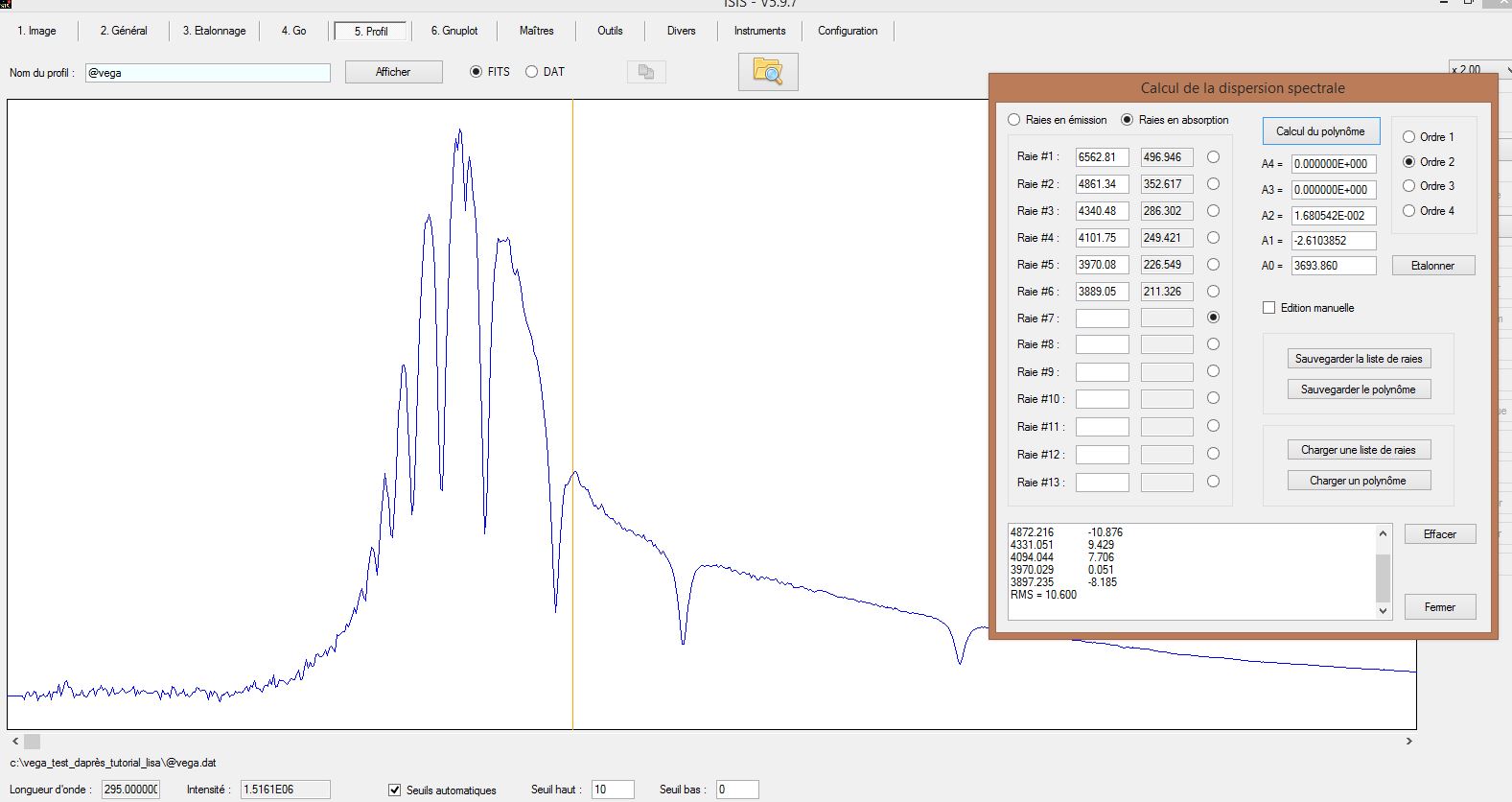Click the copy profile icon
The height and width of the screenshot is (802, 1512).
pos(646,72)
